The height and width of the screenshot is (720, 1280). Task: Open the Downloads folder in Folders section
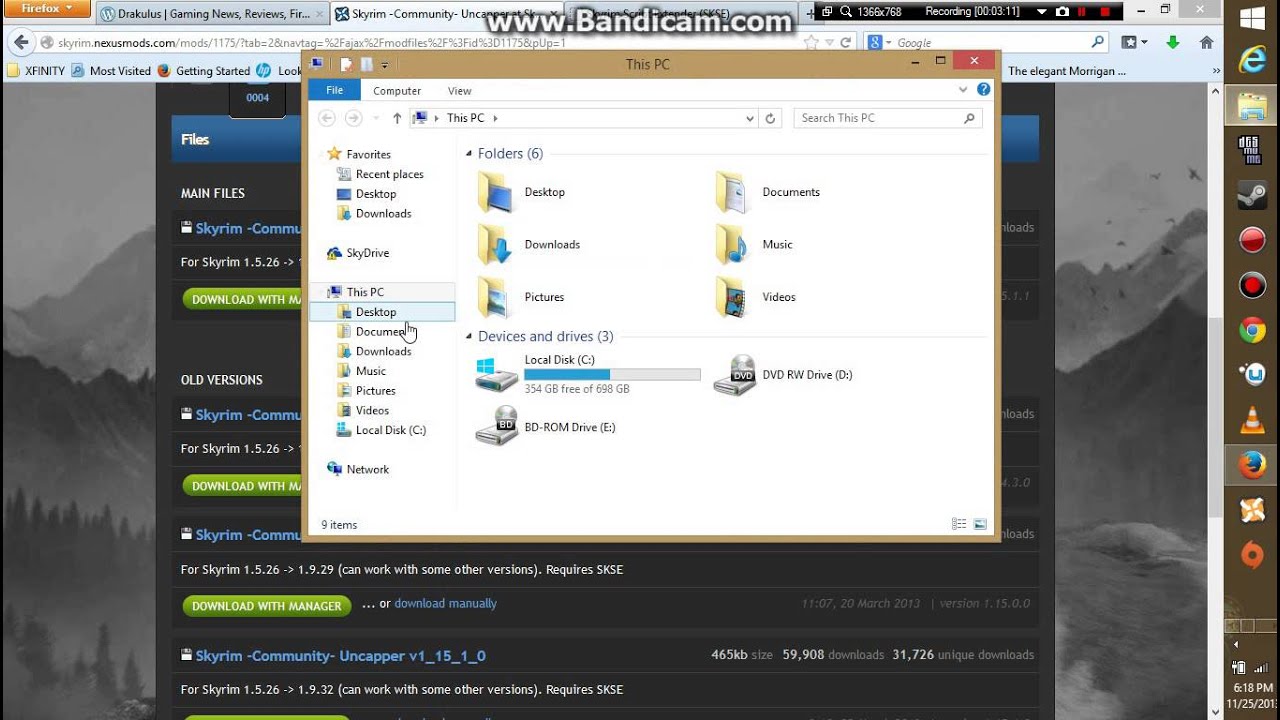pos(495,245)
